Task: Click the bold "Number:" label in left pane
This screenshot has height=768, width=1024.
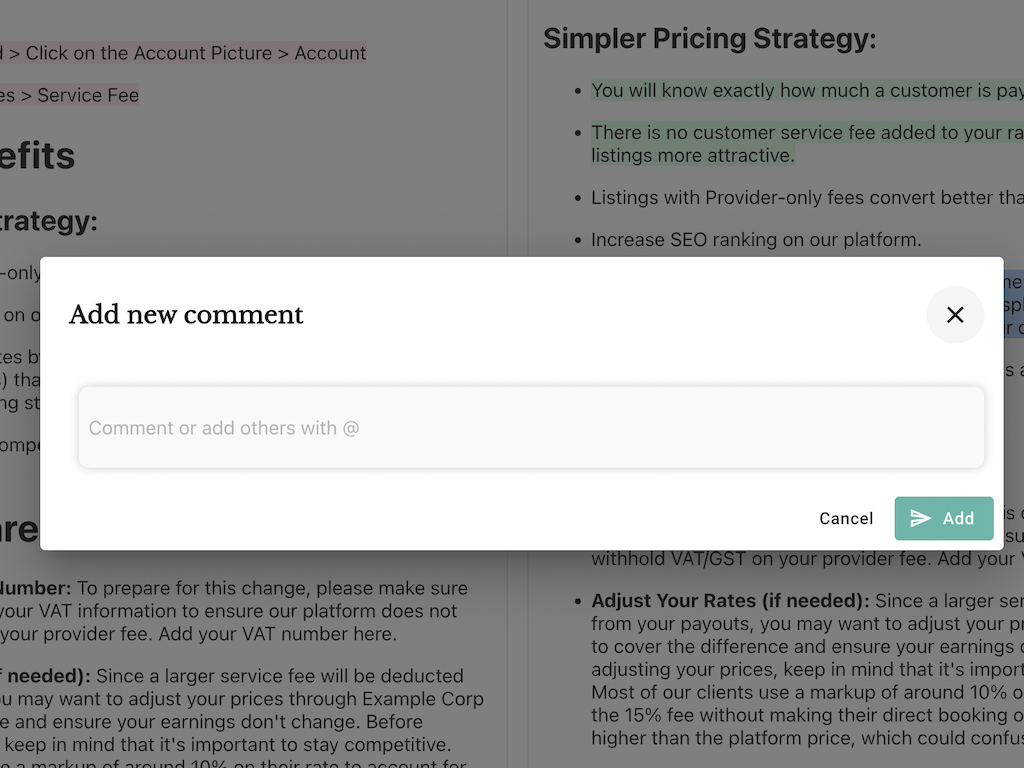Action: (35, 589)
